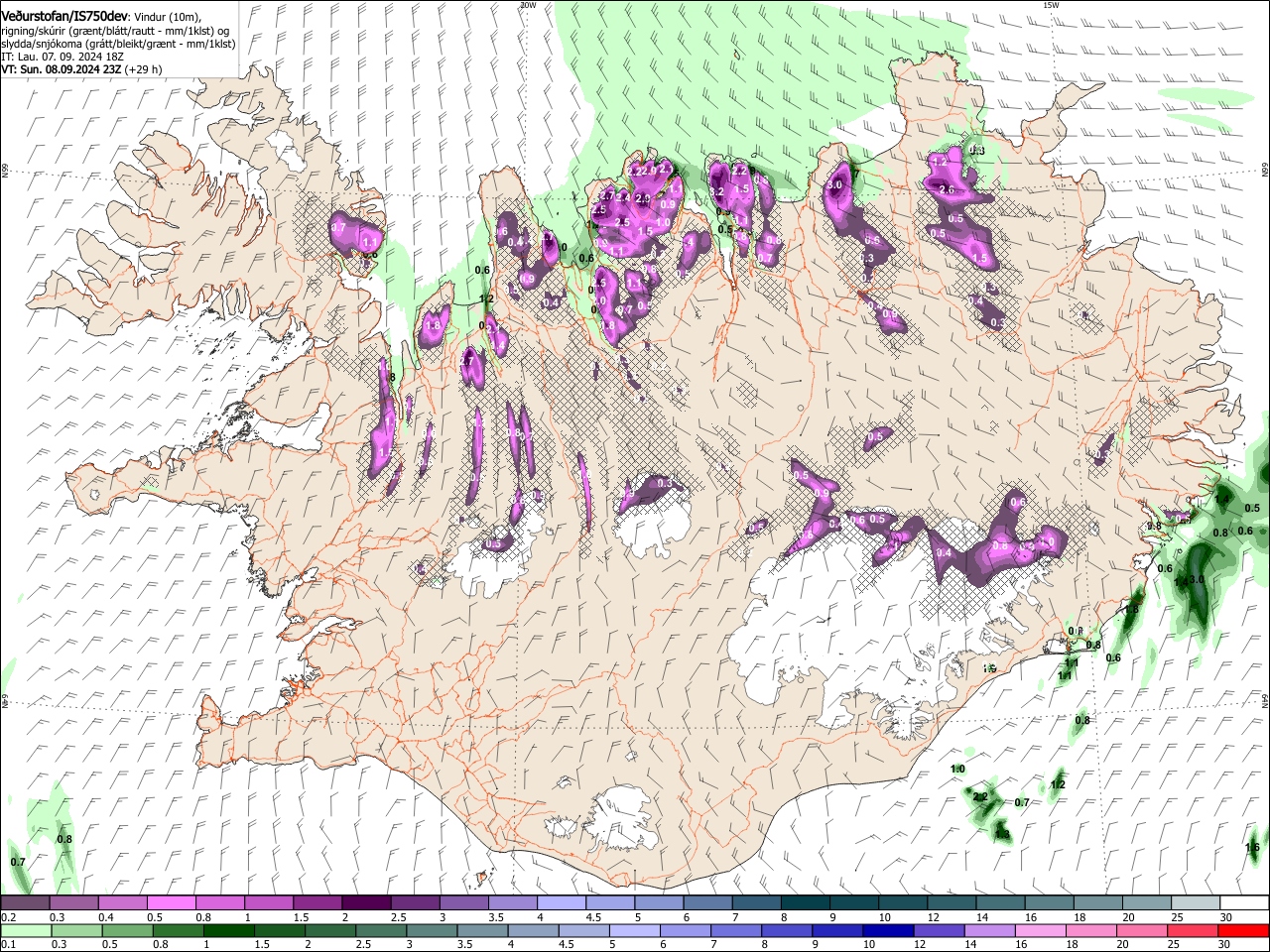Image resolution: width=1270 pixels, height=952 pixels.
Task: Pick the snow-scale swatch between 0.2 and 0.3
Action: click(x=25, y=903)
